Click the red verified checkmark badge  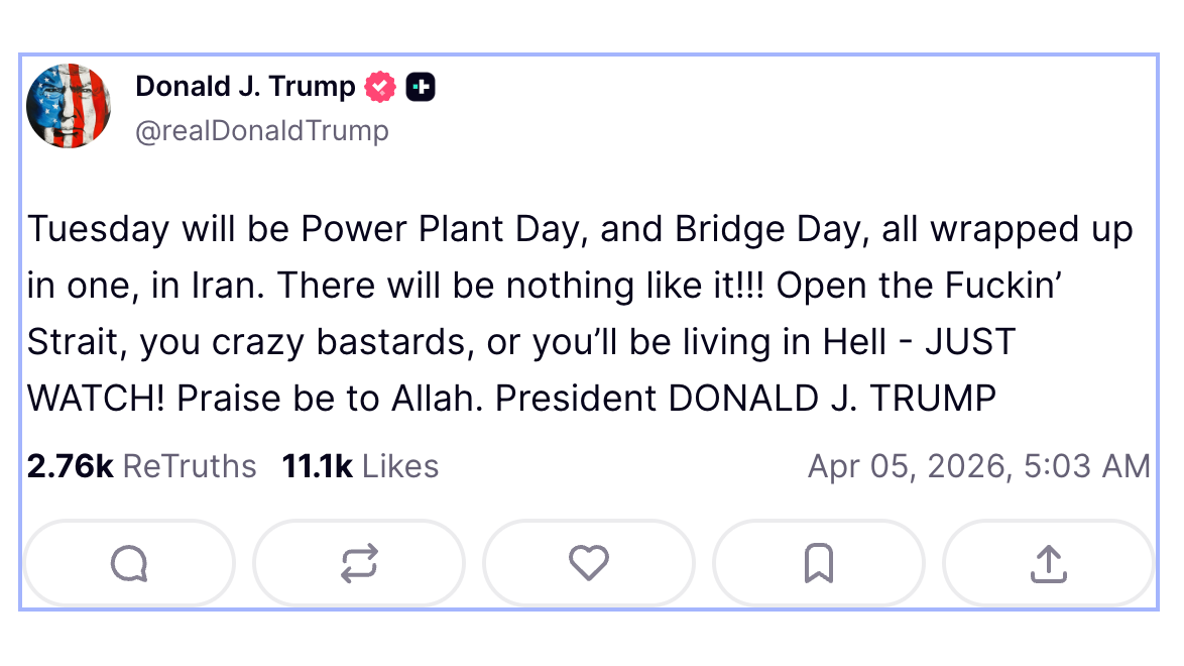pyautogui.click(x=380, y=86)
